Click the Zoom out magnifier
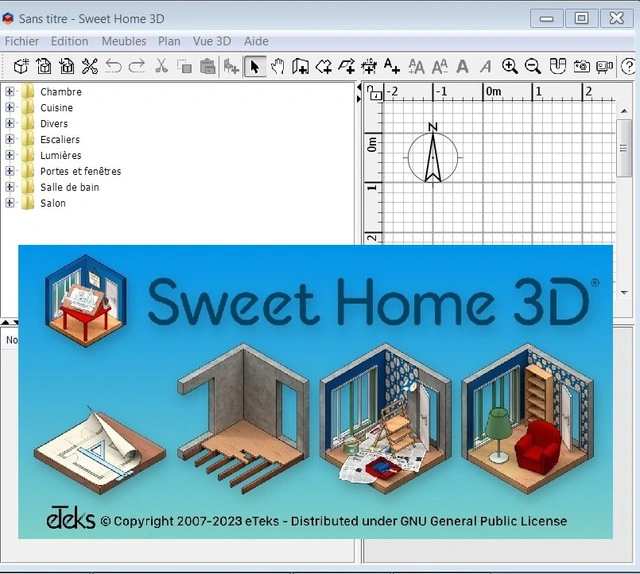640x574 pixels. [533, 66]
